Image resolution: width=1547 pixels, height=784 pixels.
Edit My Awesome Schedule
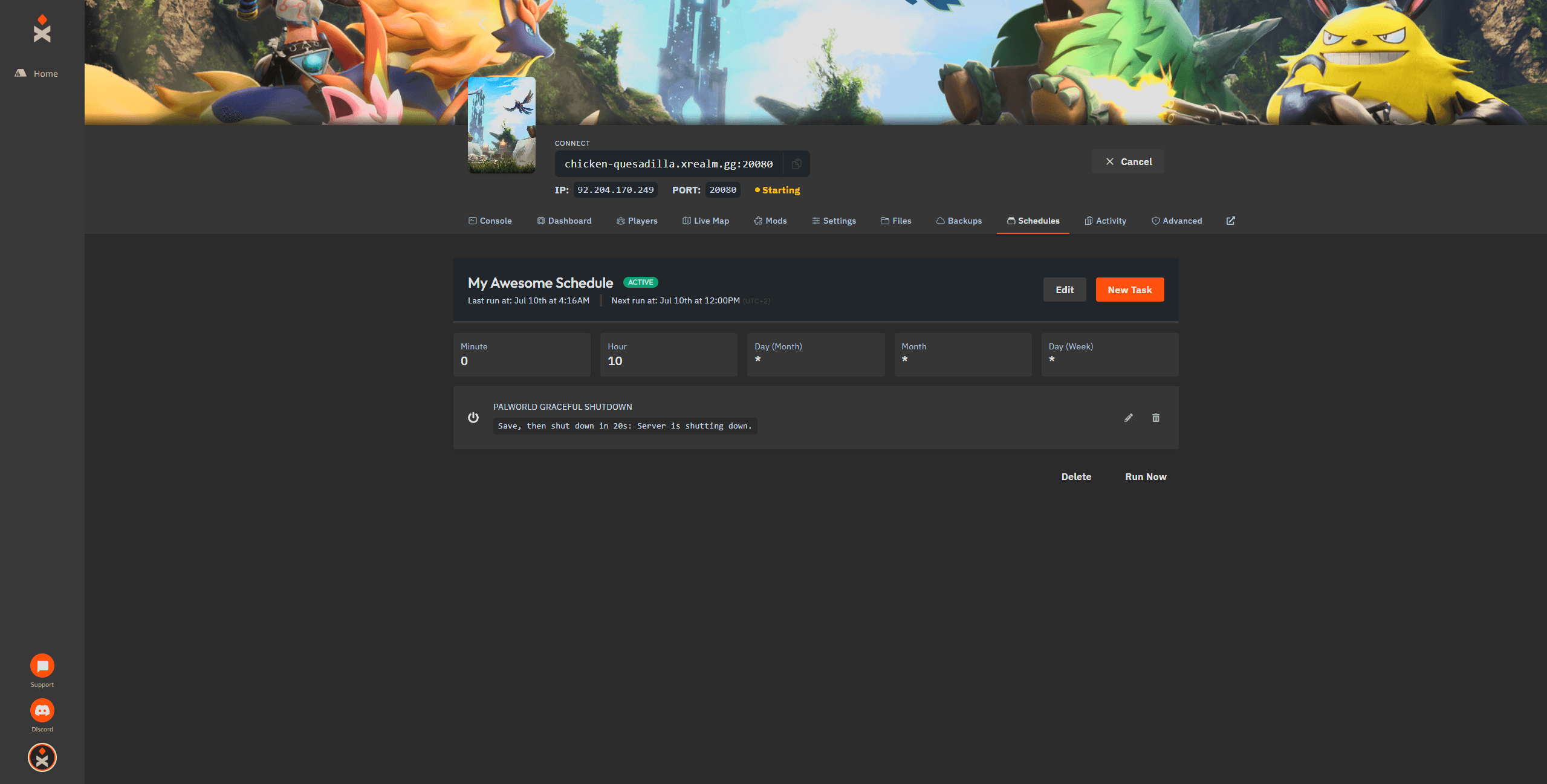(1065, 290)
